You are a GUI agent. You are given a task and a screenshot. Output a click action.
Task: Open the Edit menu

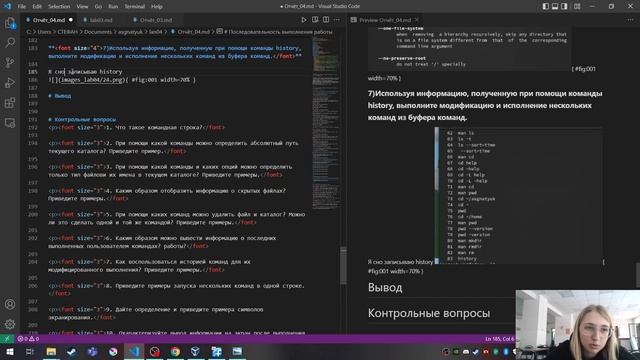tap(37, 7)
